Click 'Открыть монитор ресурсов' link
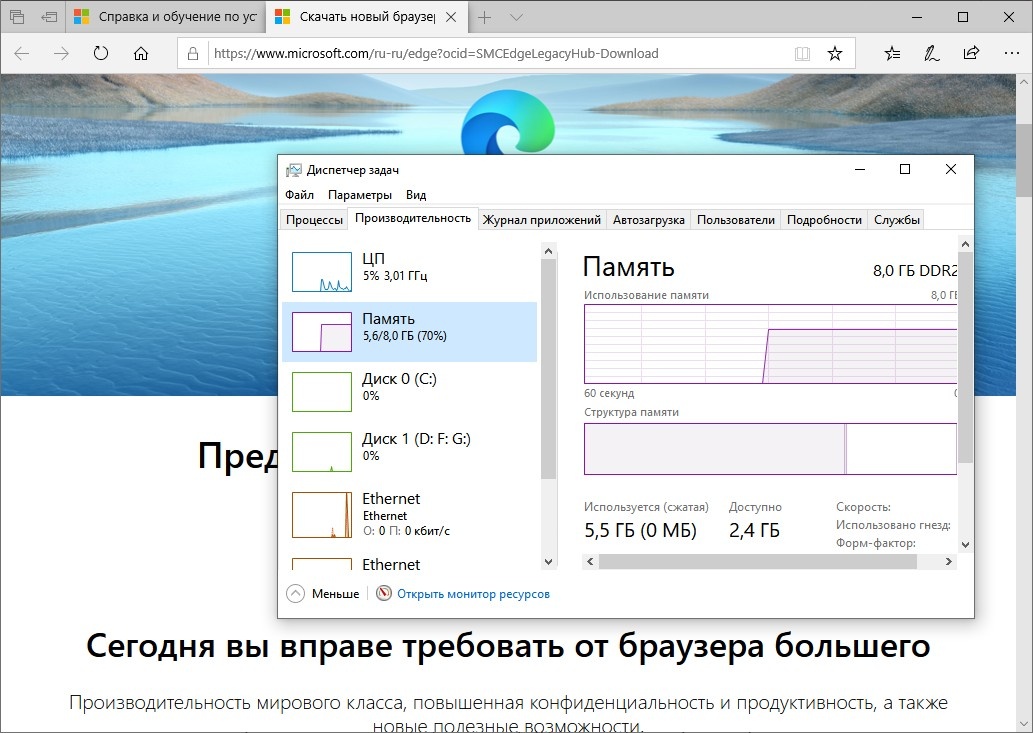The width and height of the screenshot is (1033, 733). [x=473, y=594]
